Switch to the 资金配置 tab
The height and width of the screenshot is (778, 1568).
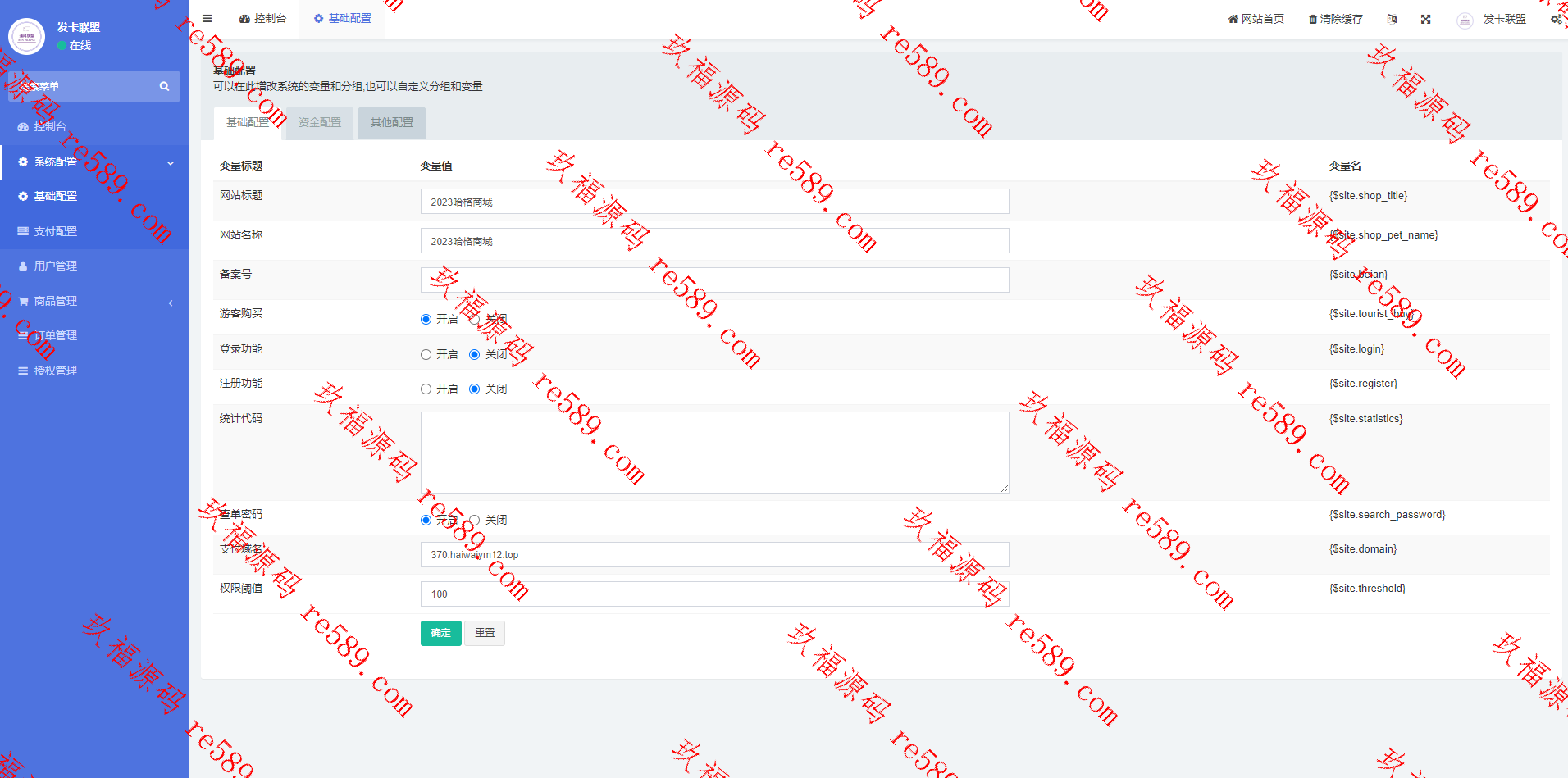(320, 123)
